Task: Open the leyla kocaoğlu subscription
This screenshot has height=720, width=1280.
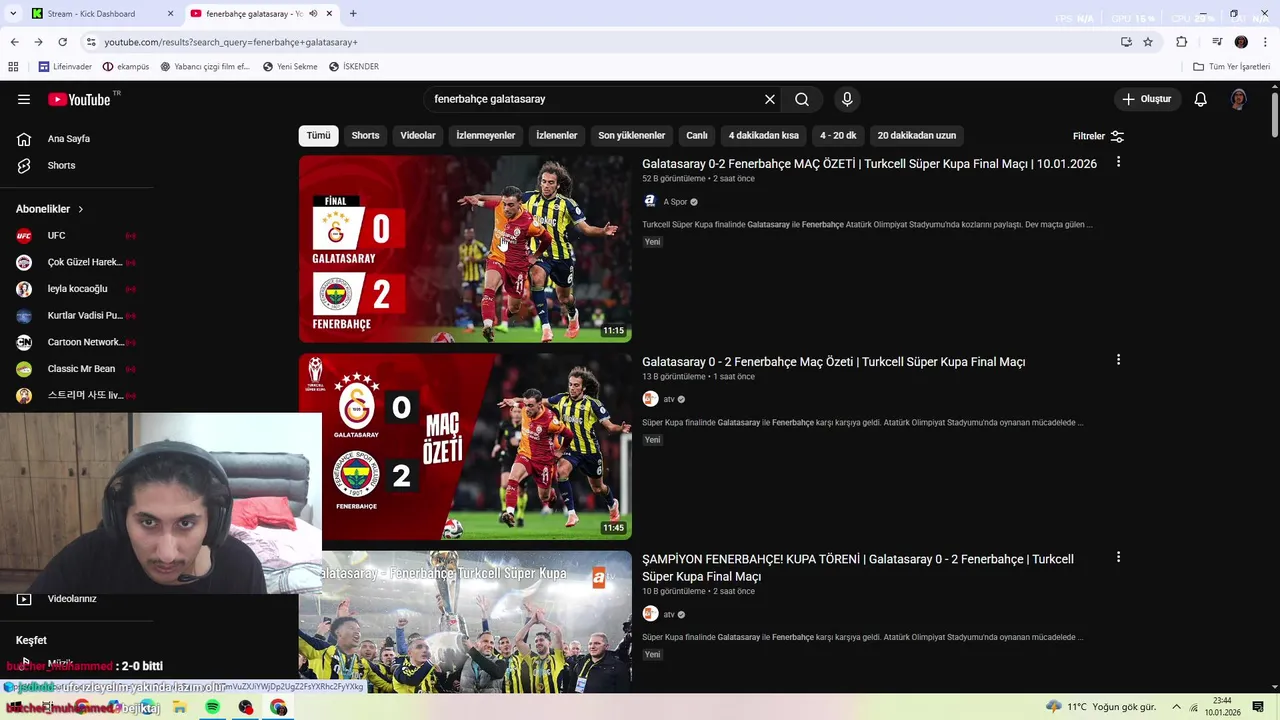Action: (76, 289)
